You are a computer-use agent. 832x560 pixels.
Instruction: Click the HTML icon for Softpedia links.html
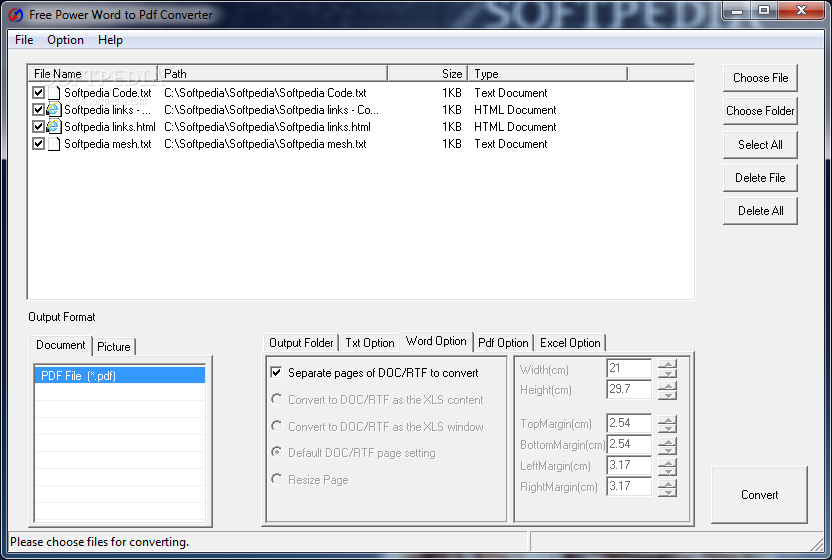pyautogui.click(x=54, y=127)
